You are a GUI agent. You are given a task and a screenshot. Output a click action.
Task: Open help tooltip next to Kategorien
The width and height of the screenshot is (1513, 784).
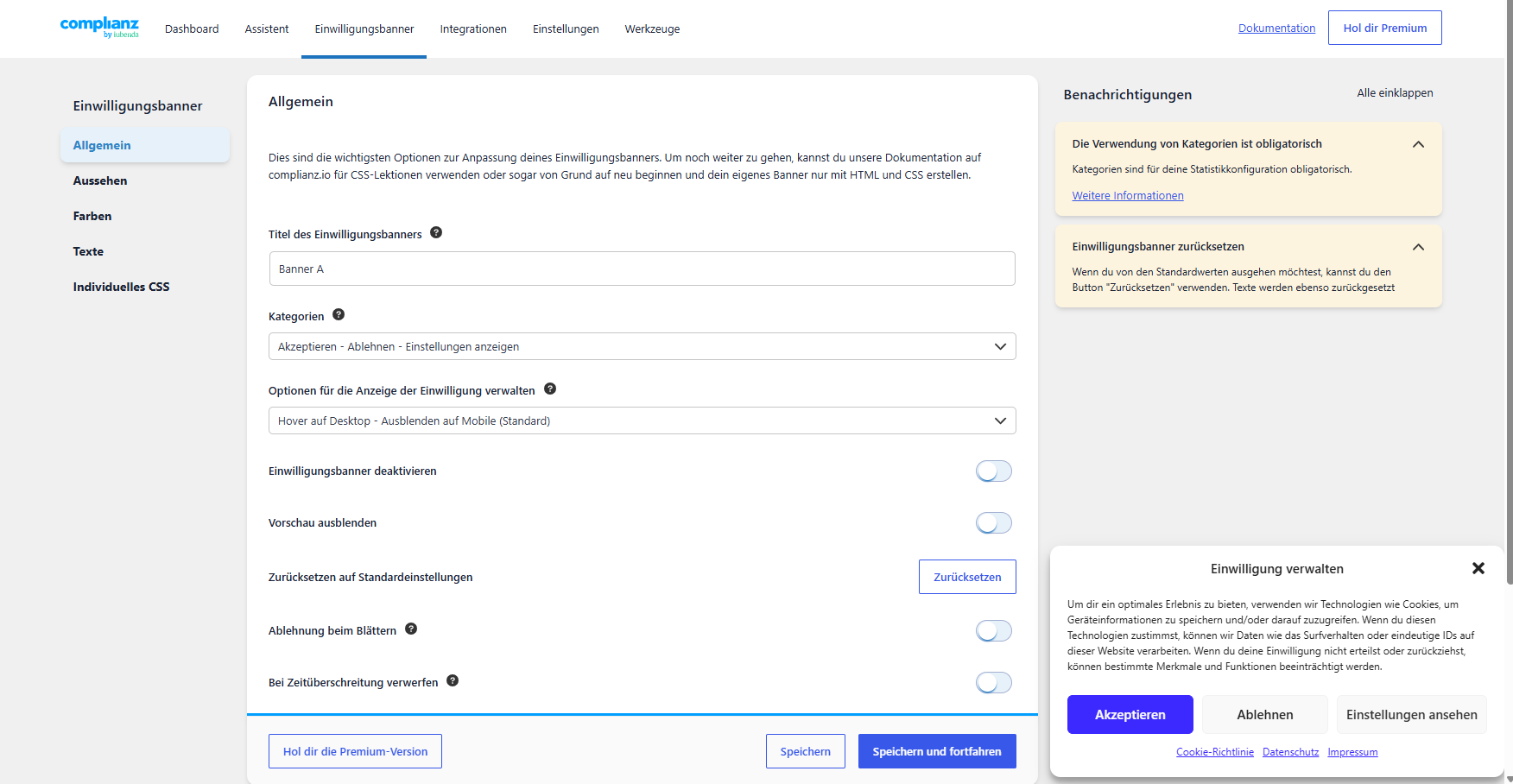(339, 314)
